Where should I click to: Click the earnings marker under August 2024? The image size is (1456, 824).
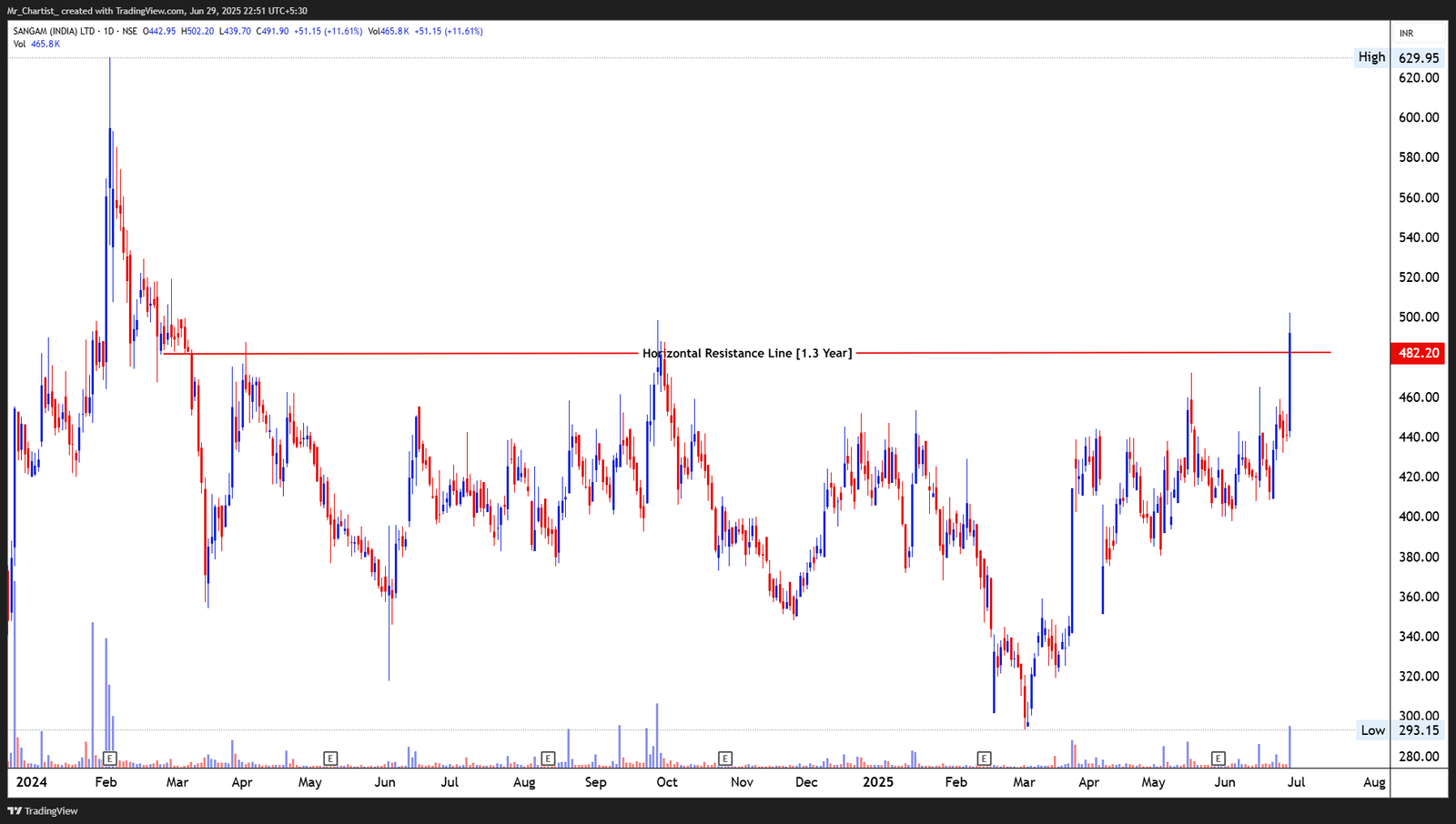(548, 757)
